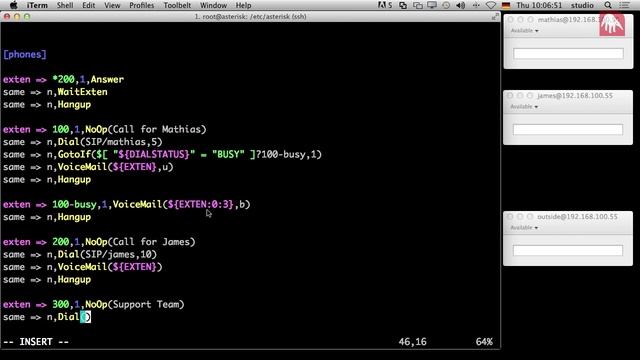Click NoOp(Call for Mathias) text
Image resolution: width=640 pixels, height=360 pixels.
(146, 129)
